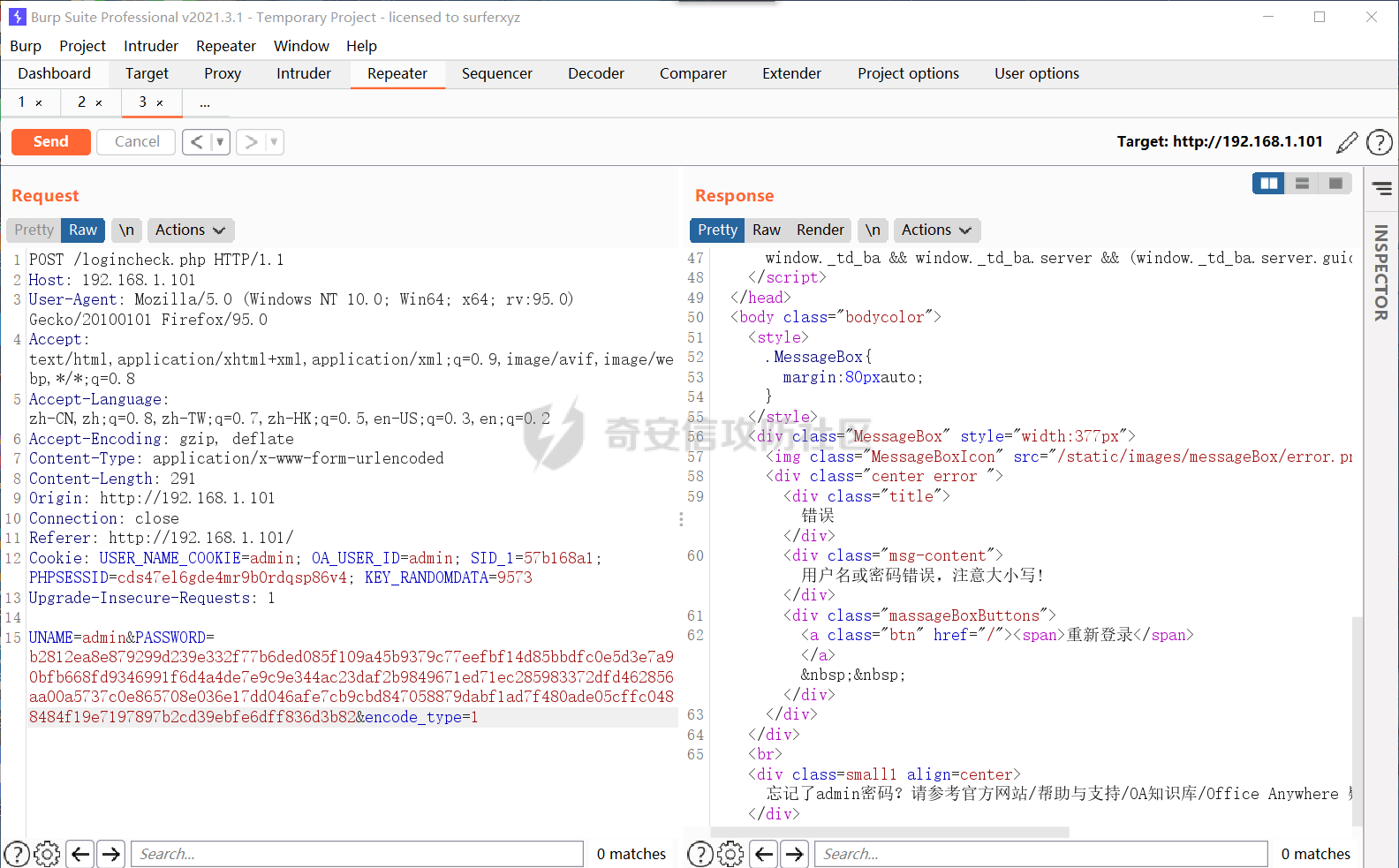Switch Request view to Raw
The height and width of the screenshot is (868, 1399).
83,230
